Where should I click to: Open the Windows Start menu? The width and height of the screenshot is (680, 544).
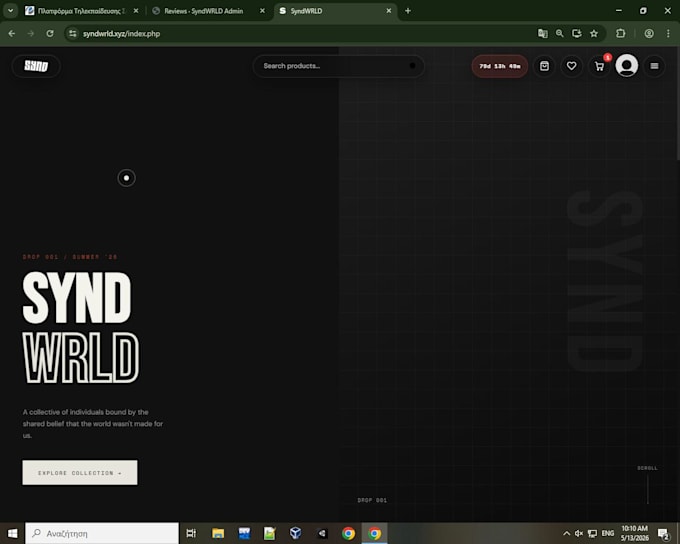[12, 533]
